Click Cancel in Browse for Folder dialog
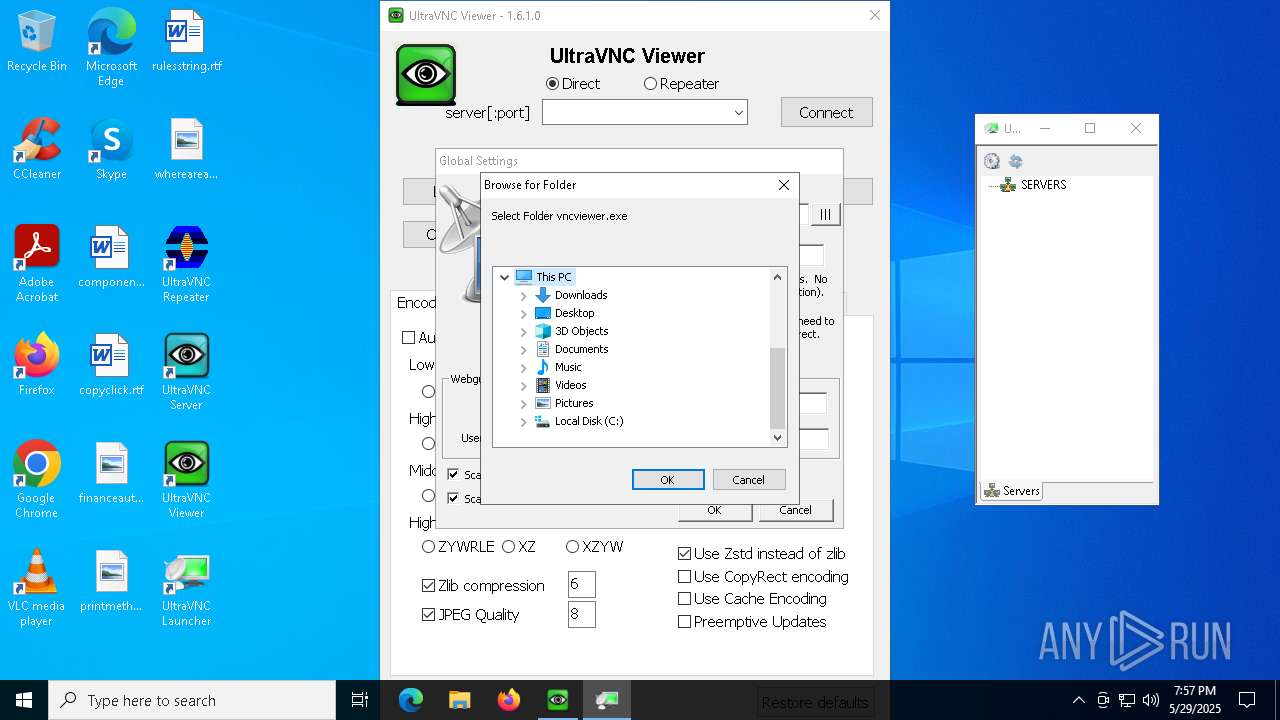 tap(748, 480)
